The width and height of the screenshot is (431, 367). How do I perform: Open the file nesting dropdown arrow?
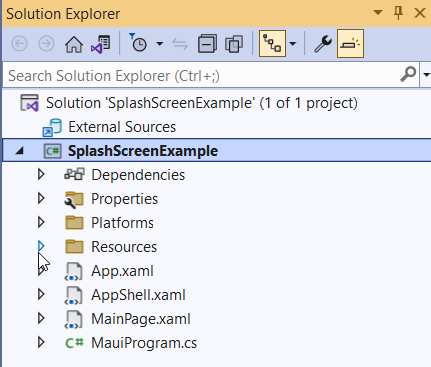(293, 44)
